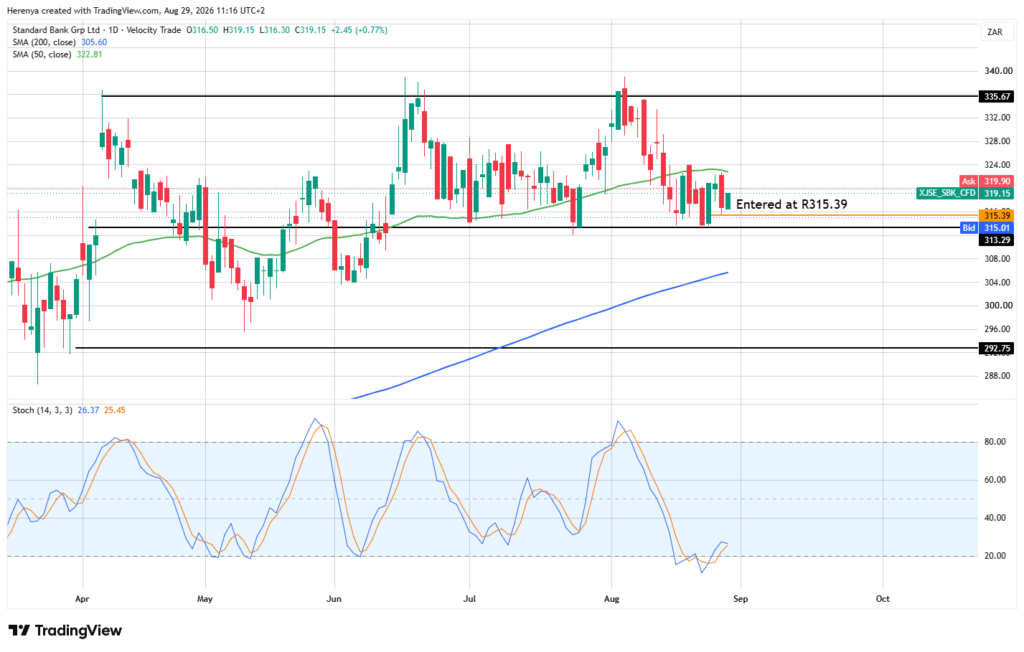Screen dimensions: 1024x652
Task: Click the 340.00 price scale value
Action: pyautogui.click(x=998, y=71)
